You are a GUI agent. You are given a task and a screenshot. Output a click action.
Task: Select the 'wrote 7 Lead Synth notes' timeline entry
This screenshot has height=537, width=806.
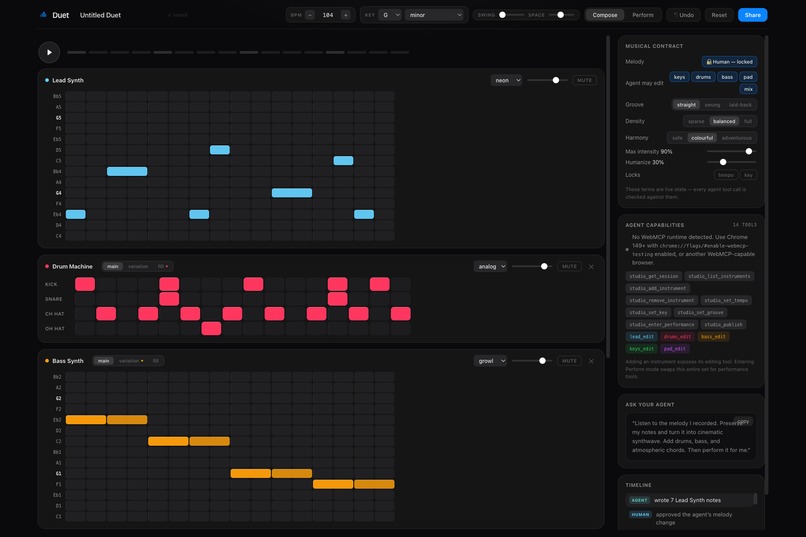tap(690, 500)
